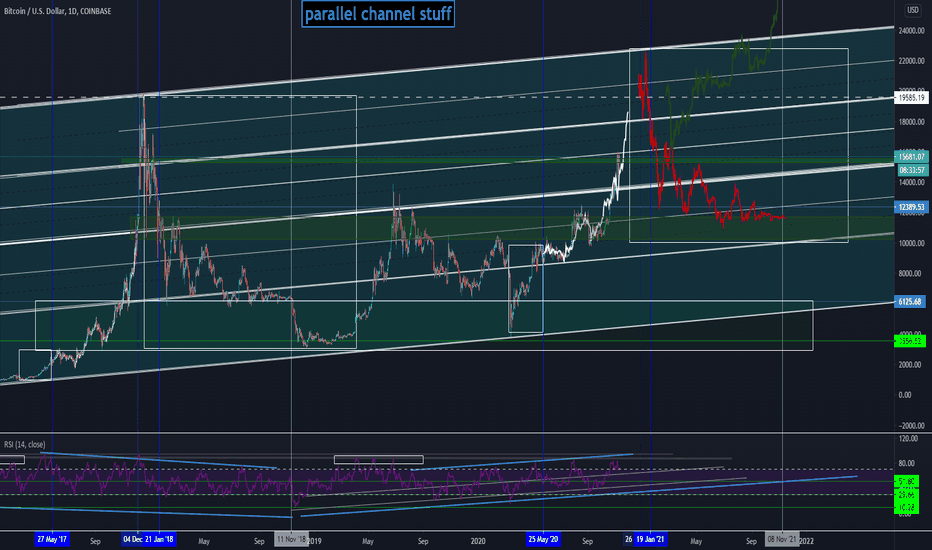This screenshot has height=550, width=932.
Task: Click the 2022 label on time axis
Action: coord(807,541)
